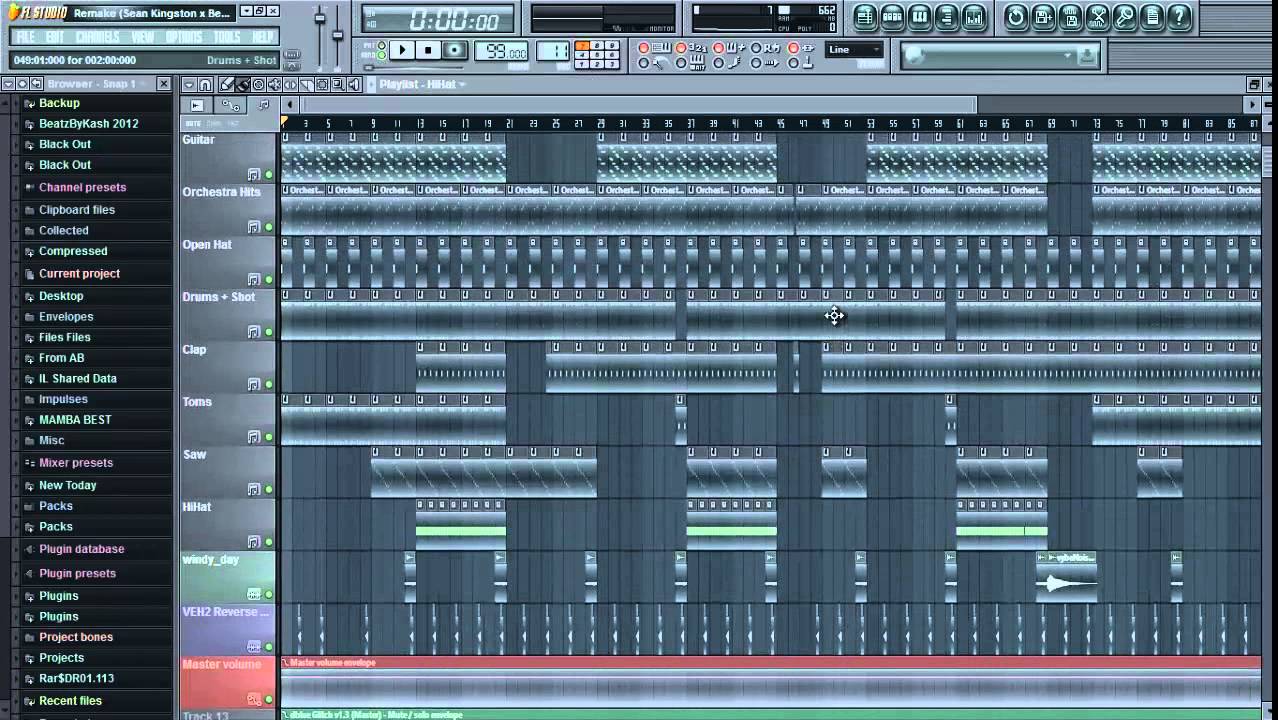
Task: Expand the Mixer presets folder
Action: (75, 462)
